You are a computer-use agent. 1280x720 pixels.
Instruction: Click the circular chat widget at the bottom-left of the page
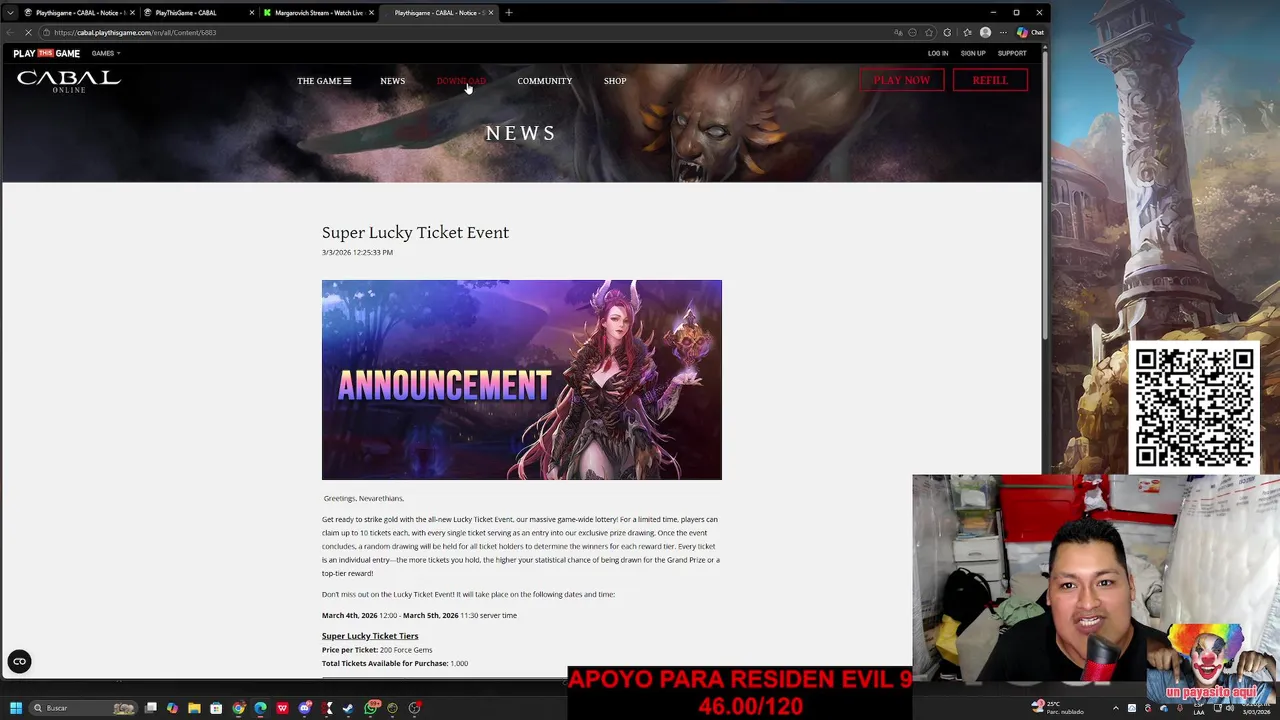(x=19, y=661)
